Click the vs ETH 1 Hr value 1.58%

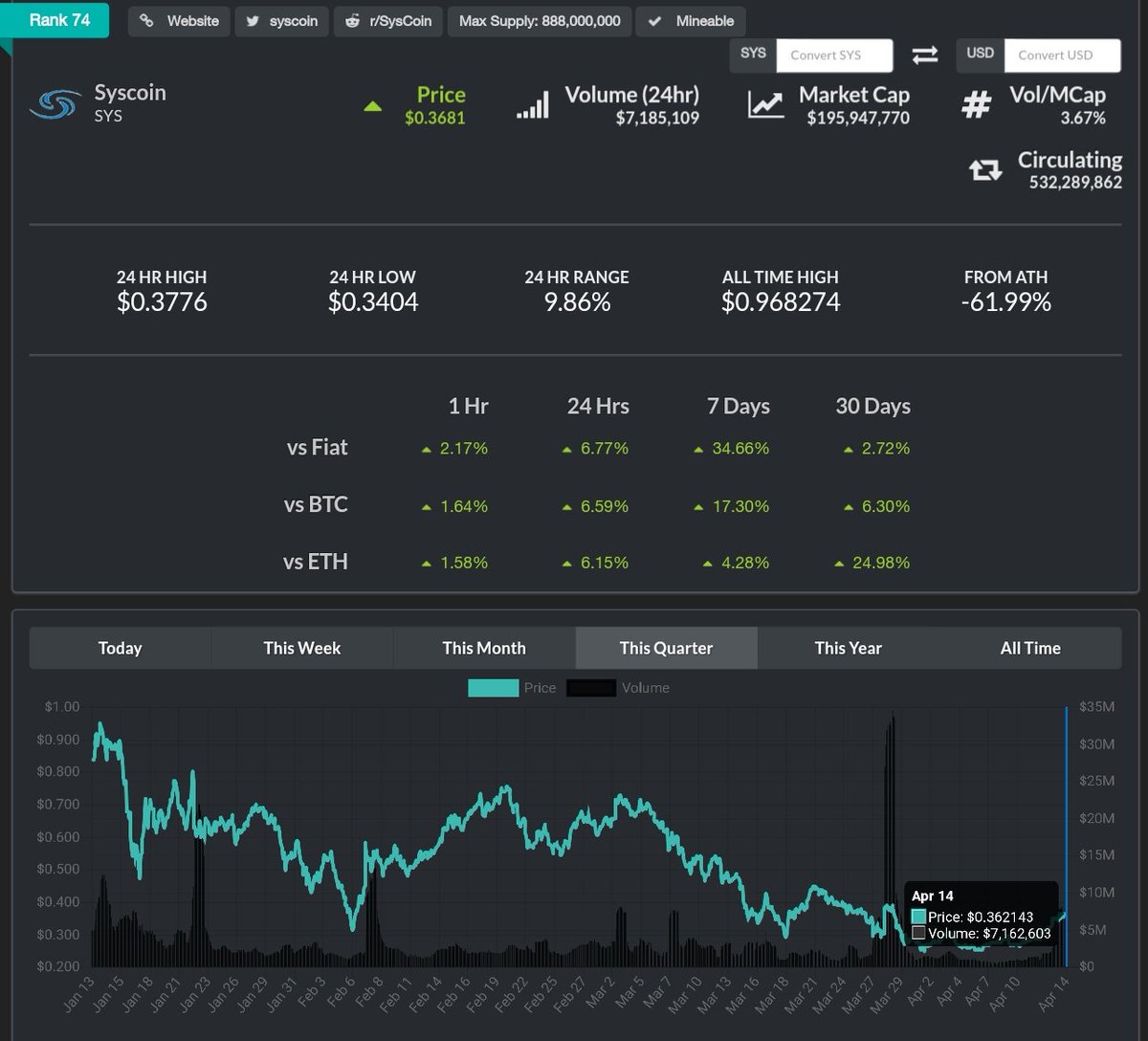[464, 564]
